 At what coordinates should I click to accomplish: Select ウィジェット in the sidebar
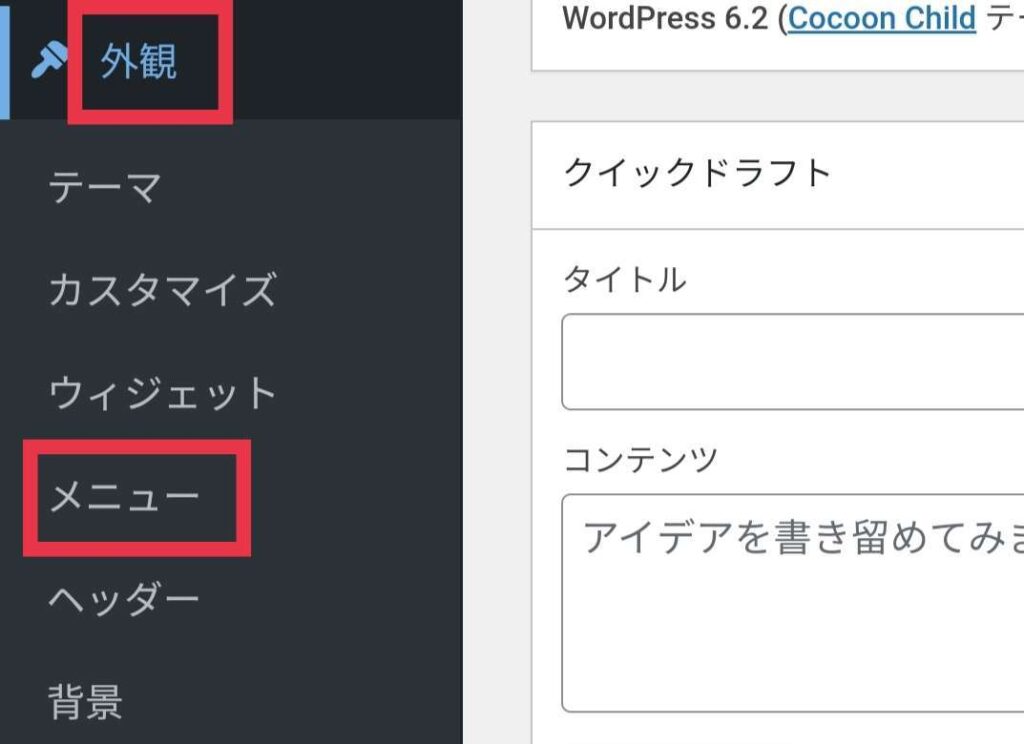point(163,393)
